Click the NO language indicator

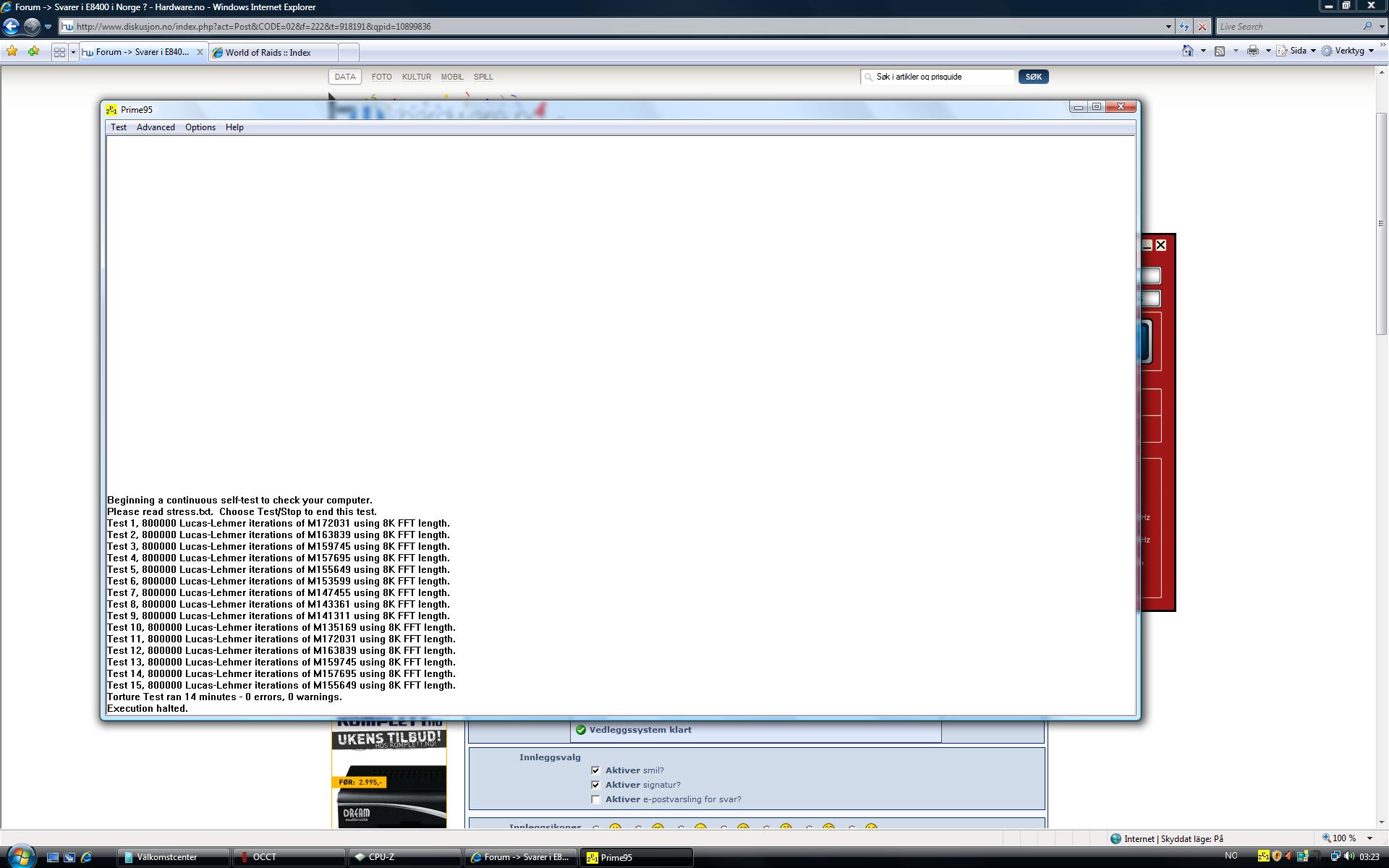tap(1231, 856)
